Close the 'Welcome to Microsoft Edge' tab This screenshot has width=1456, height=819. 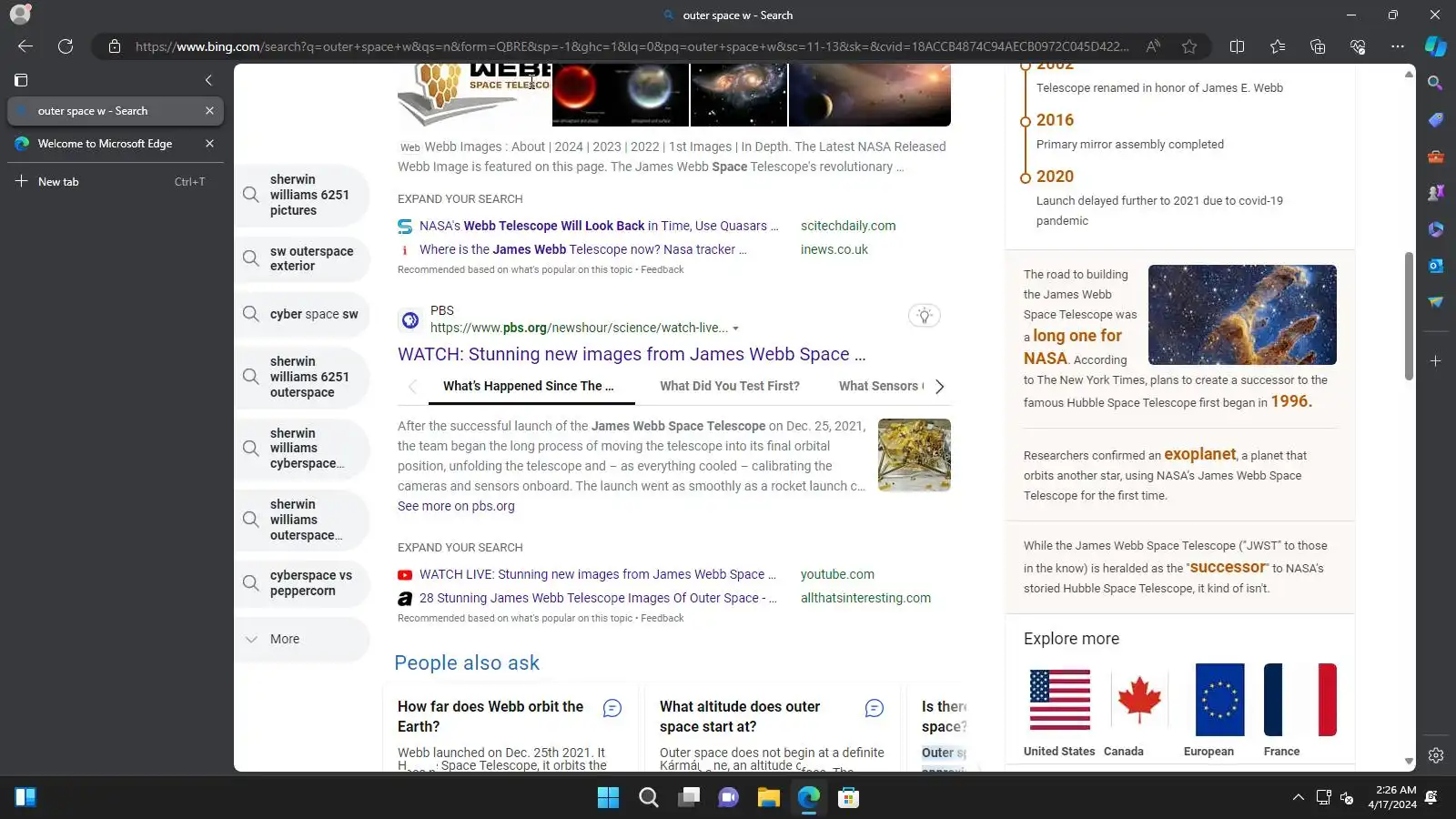(209, 144)
